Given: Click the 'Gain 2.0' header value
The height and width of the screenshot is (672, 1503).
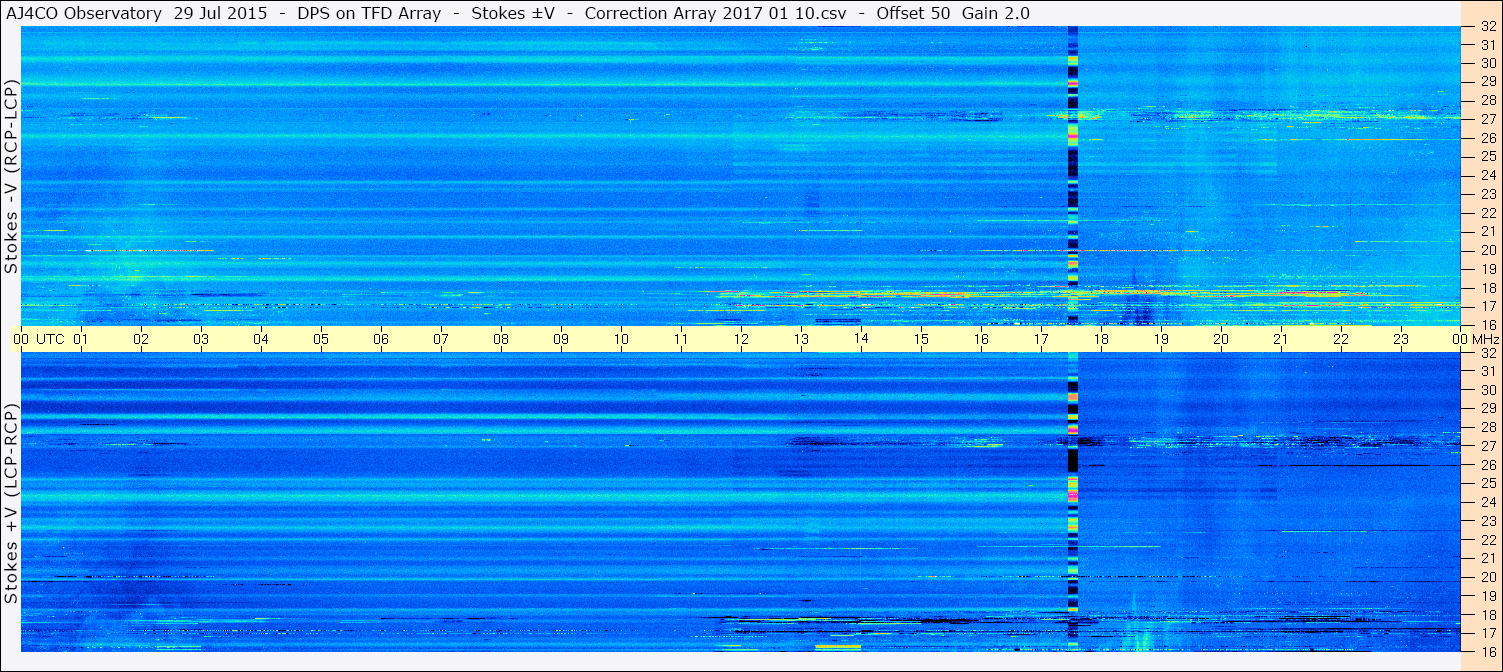Looking at the screenshot, I should (996, 13).
